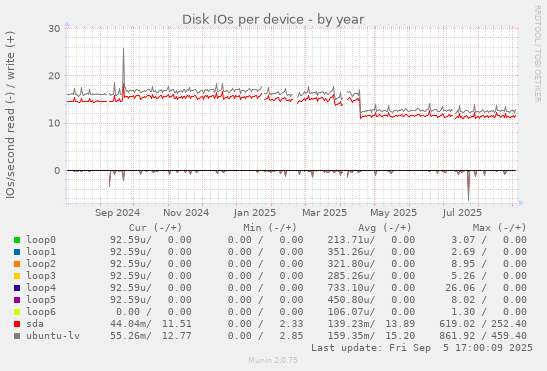
Task: Click the May 2025 axis label
Action: [394, 213]
